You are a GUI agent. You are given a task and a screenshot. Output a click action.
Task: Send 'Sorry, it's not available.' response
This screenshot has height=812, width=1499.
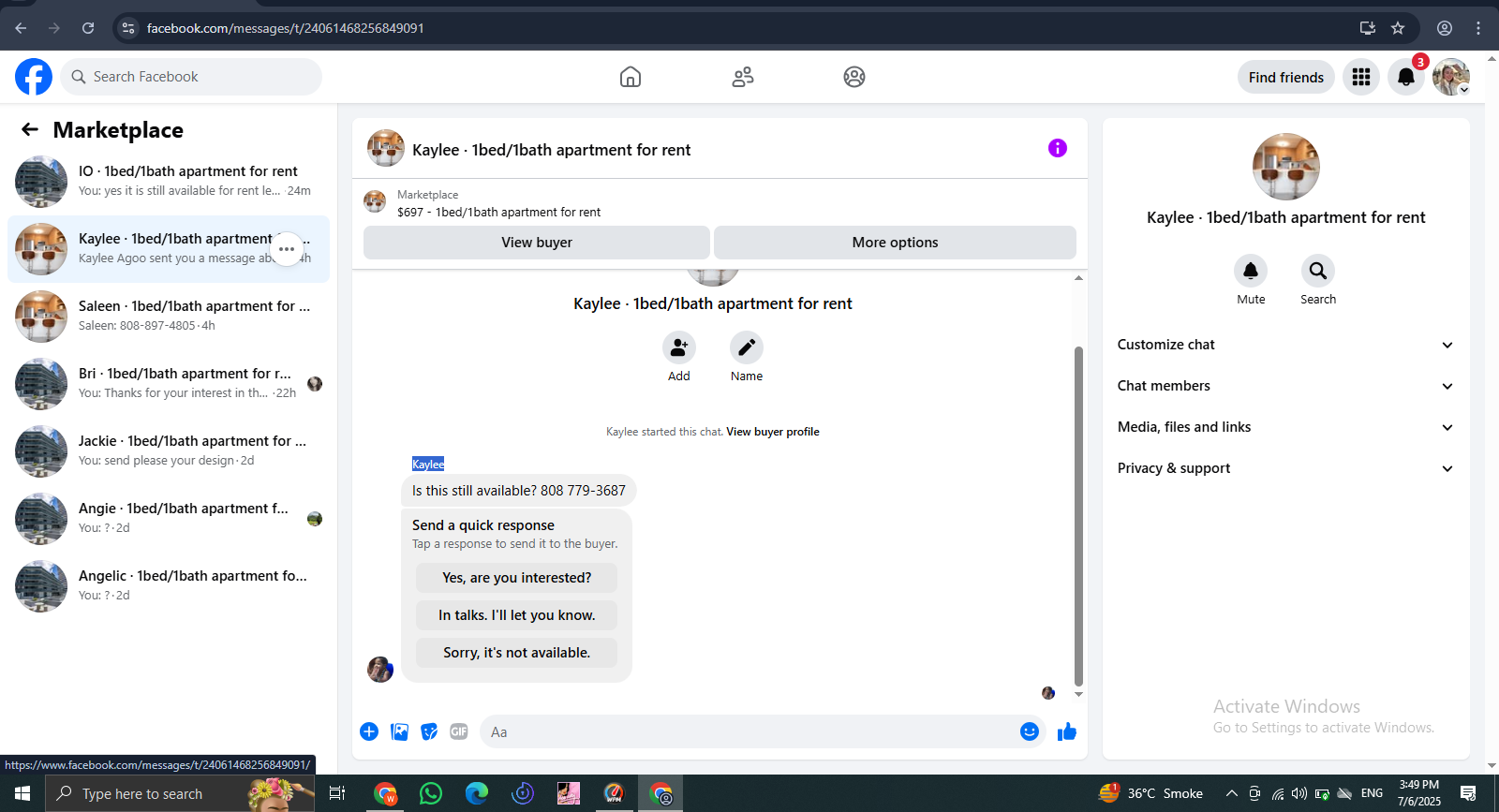[517, 653]
